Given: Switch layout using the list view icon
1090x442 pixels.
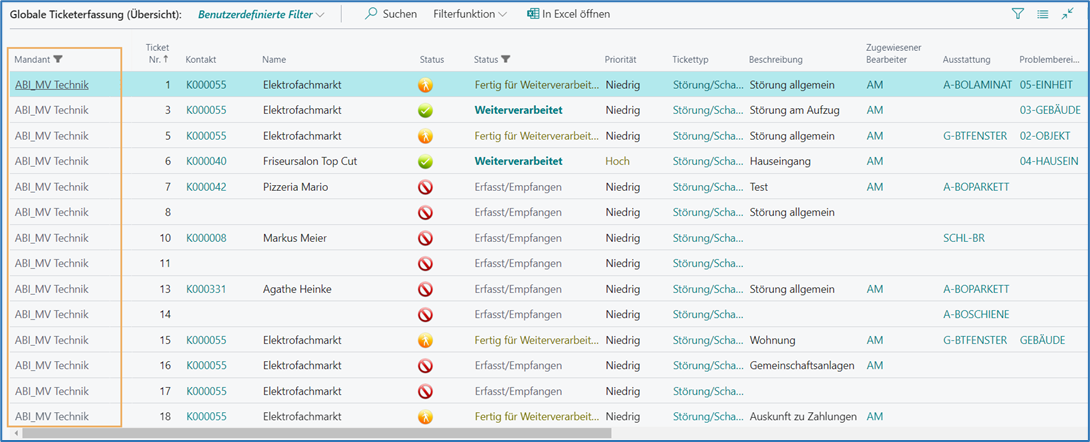Looking at the screenshot, I should (x=1043, y=14).
